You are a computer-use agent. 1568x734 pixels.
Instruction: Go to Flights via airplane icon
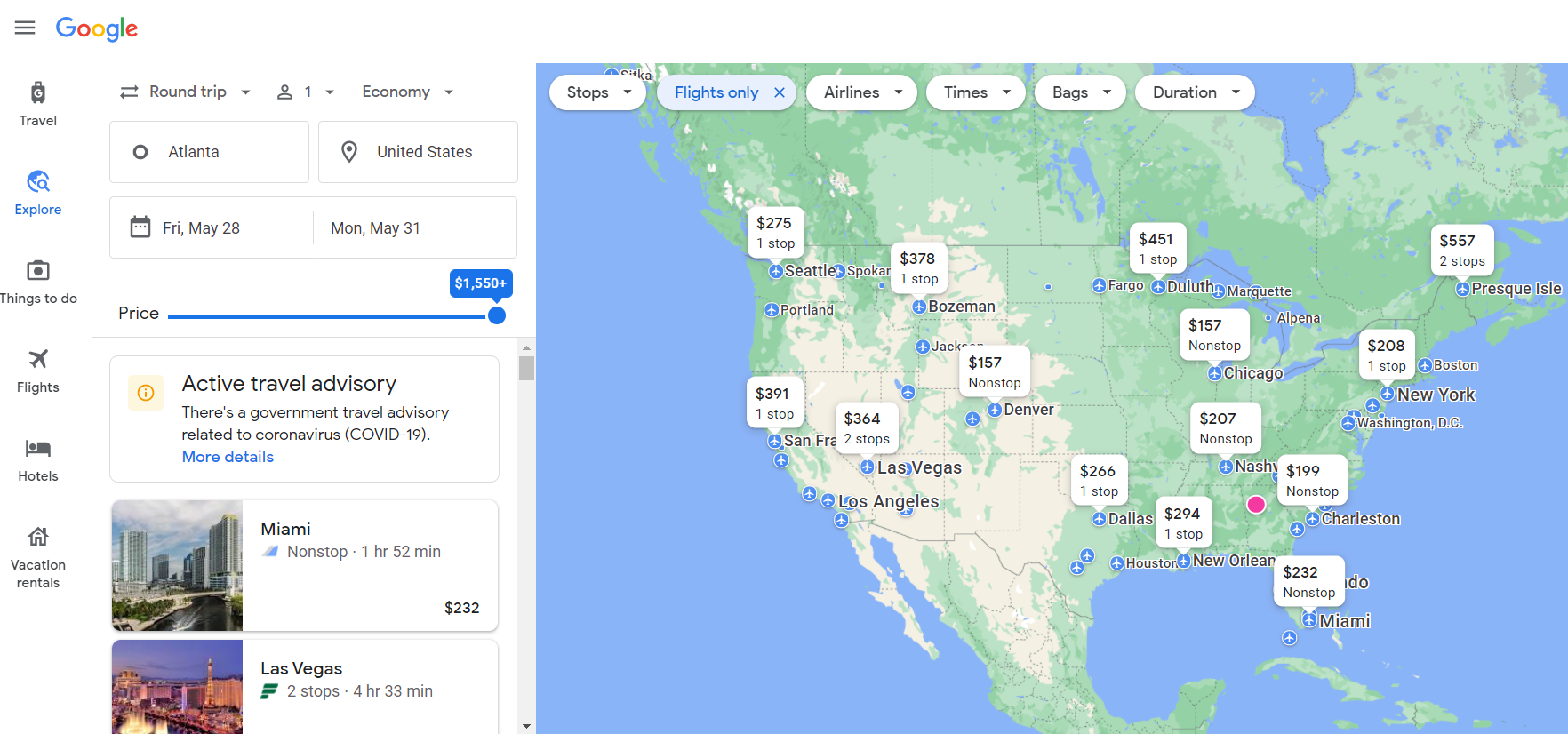[x=37, y=360]
